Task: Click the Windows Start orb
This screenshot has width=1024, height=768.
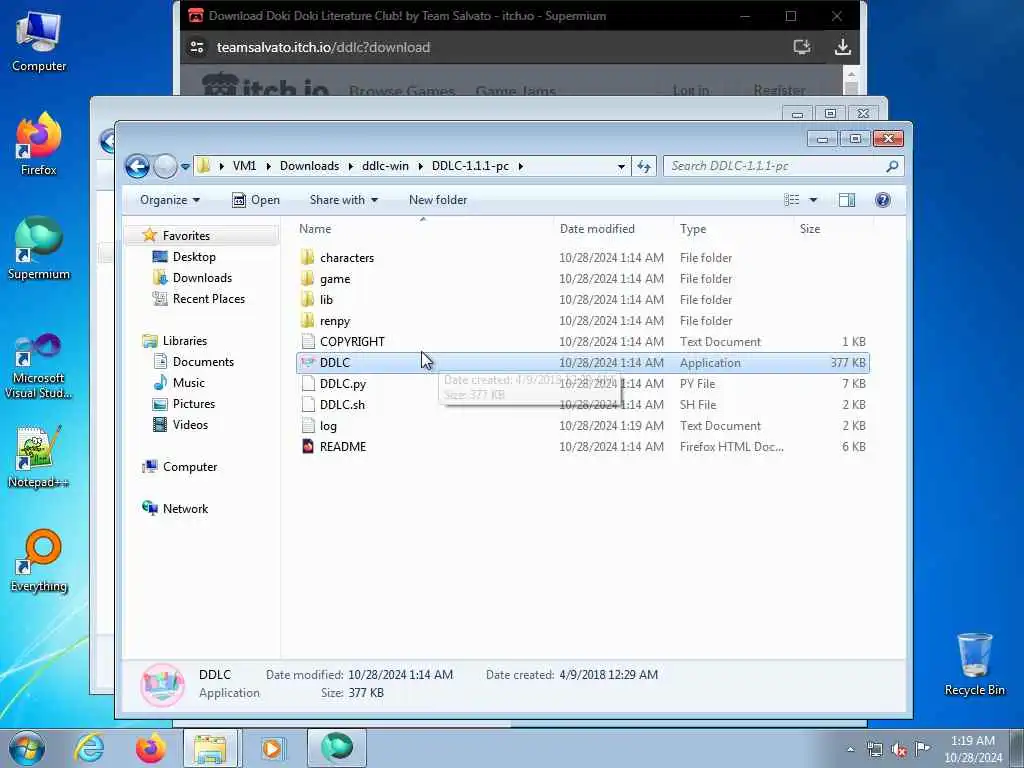Action: (27, 748)
